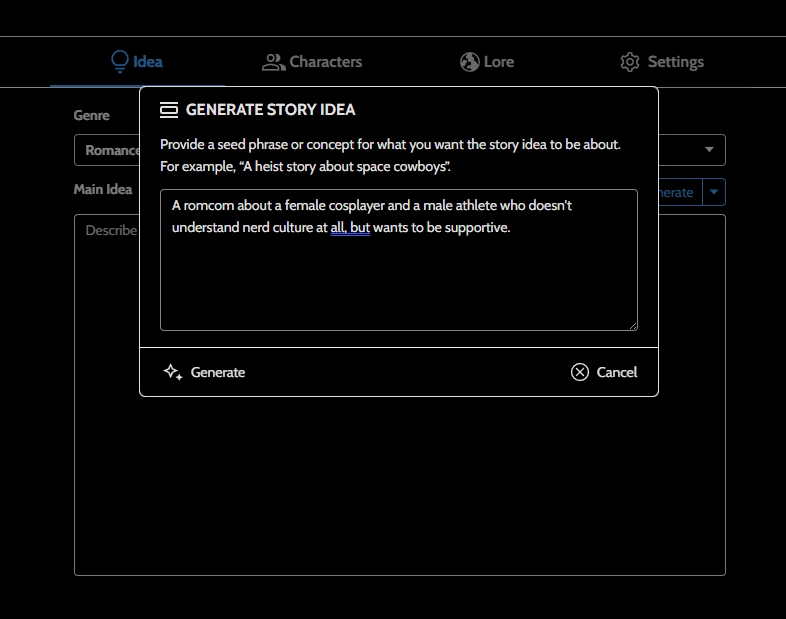This screenshot has width=786, height=619.
Task: Open the Genre combo box showing Romance
Action: [108, 150]
